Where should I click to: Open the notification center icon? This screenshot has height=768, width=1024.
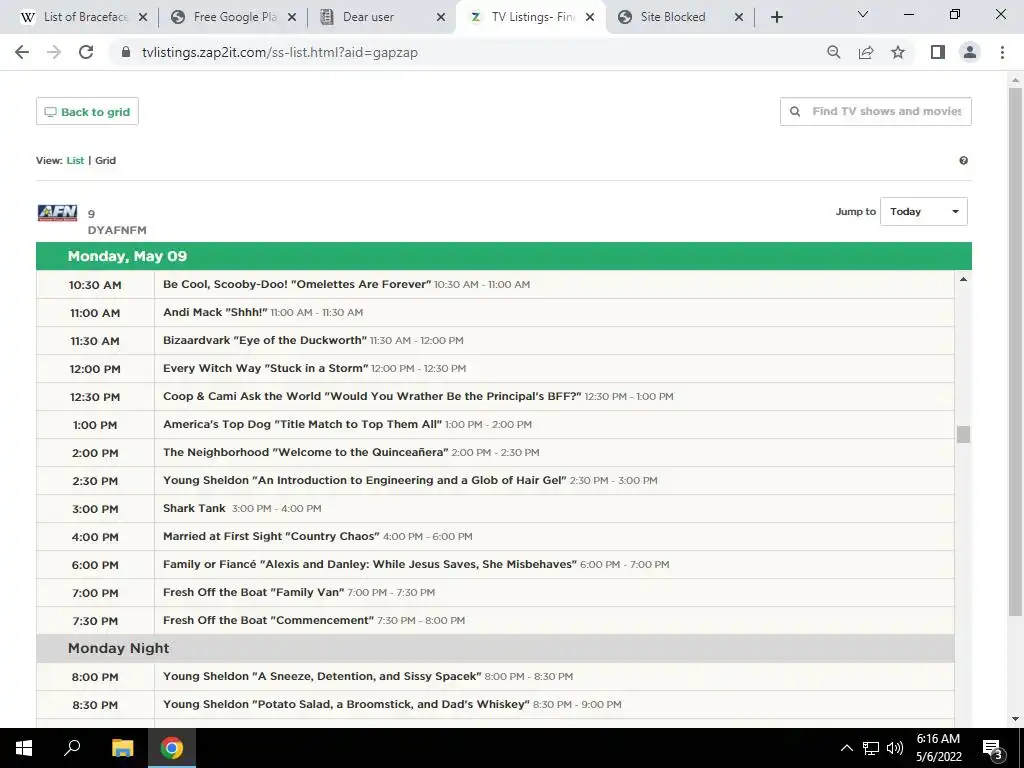pyautogui.click(x=992, y=748)
